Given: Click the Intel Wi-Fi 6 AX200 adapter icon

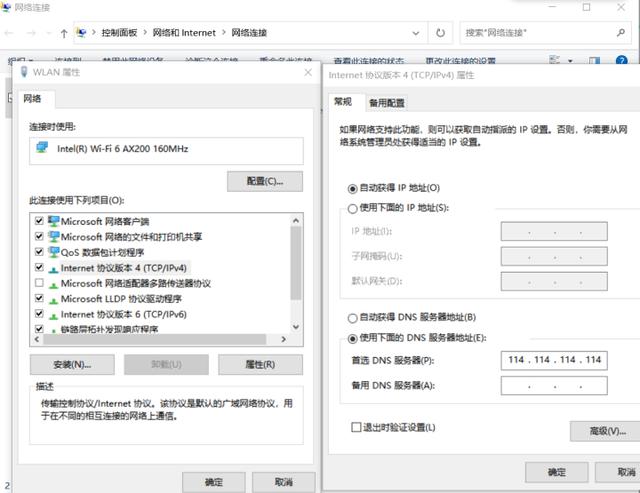Looking at the screenshot, I should 42,148.
